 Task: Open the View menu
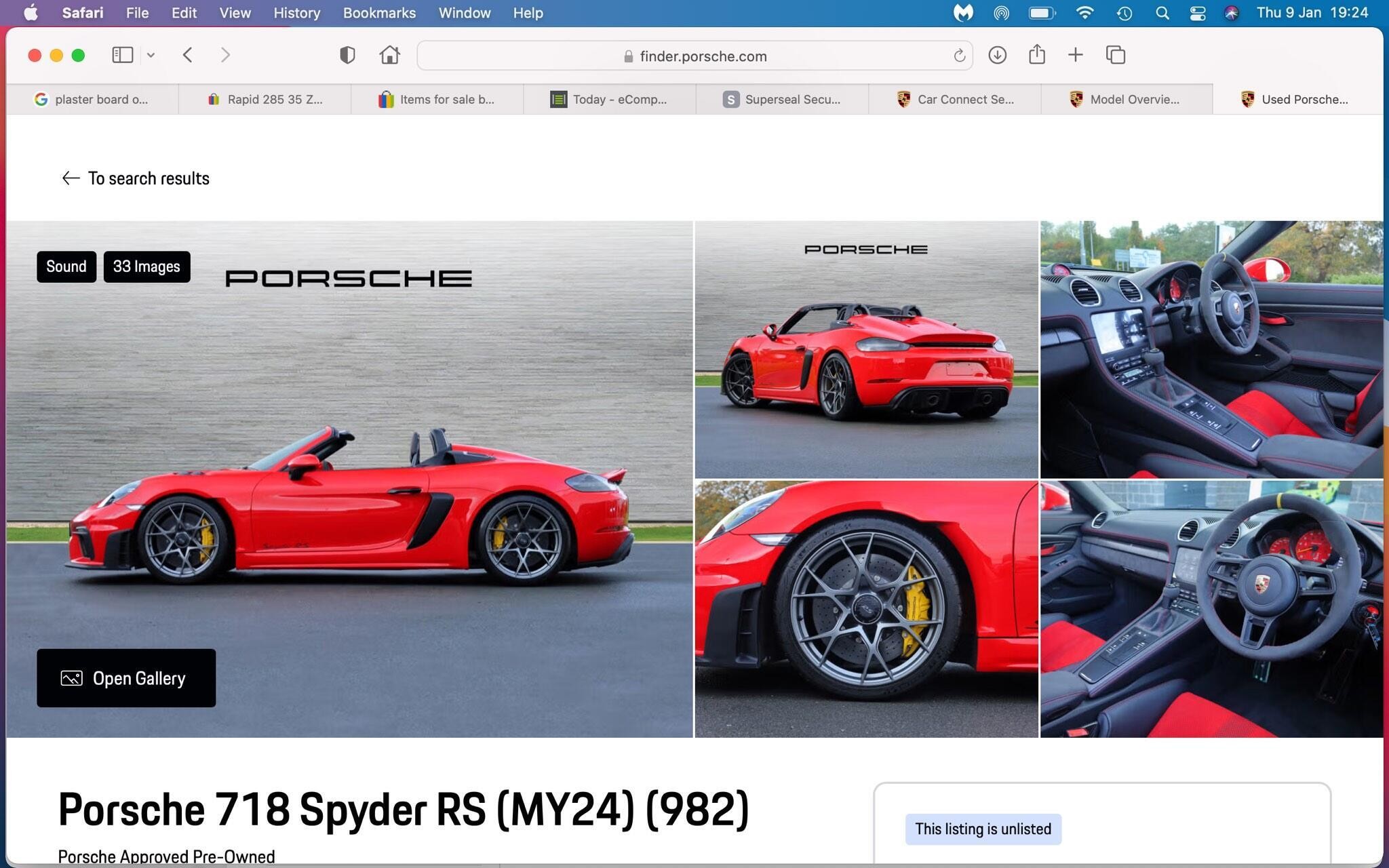235,13
